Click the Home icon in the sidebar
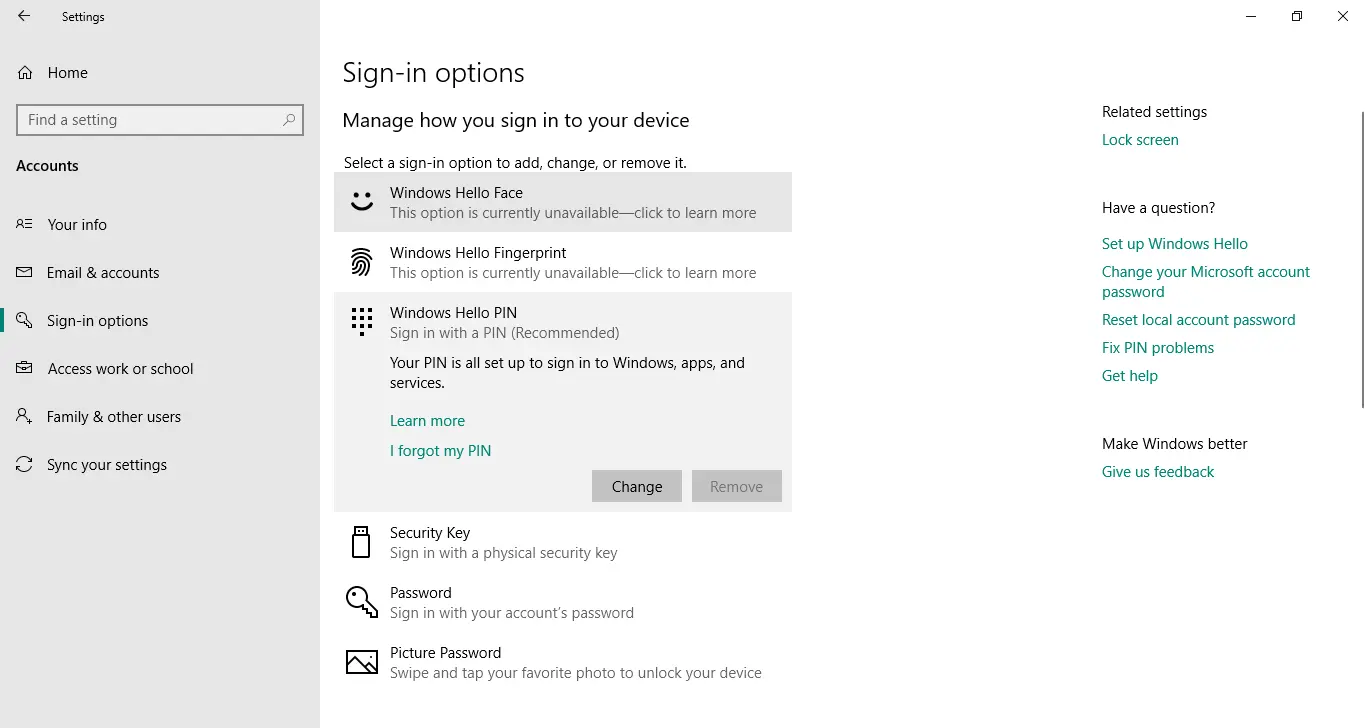Screen dimensions: 1366x728 [x=24, y=72]
